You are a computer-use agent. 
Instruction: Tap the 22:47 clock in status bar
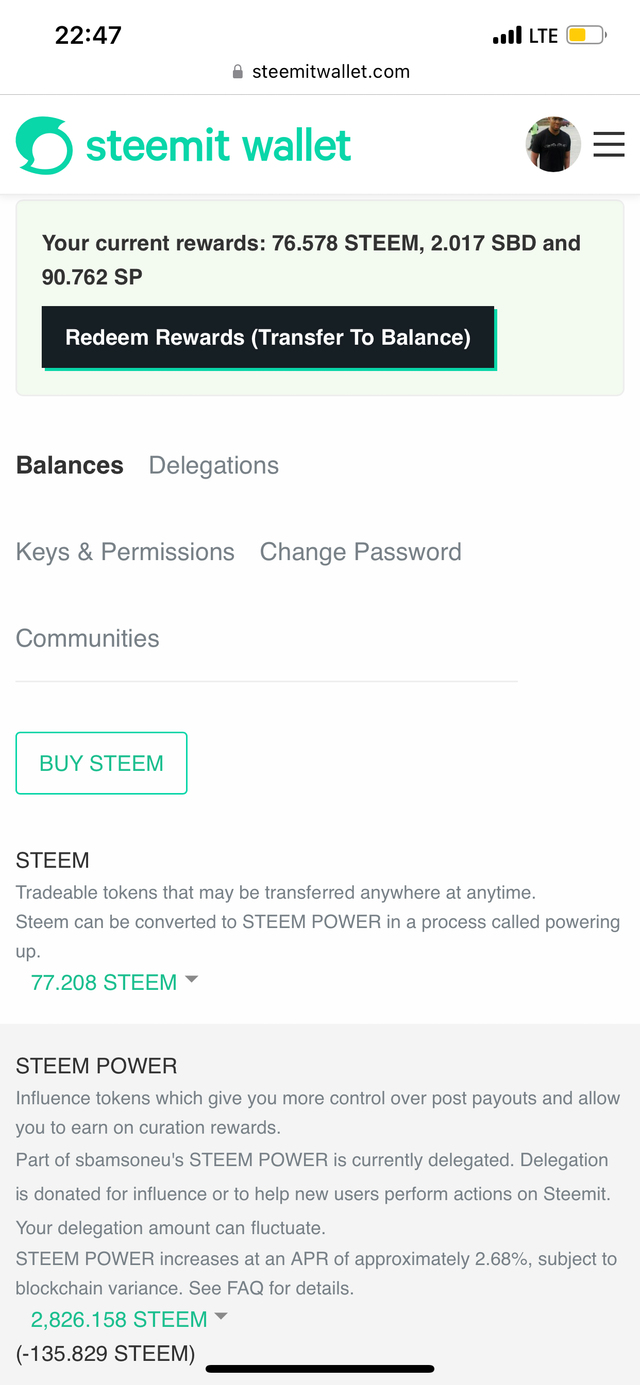pos(88,35)
